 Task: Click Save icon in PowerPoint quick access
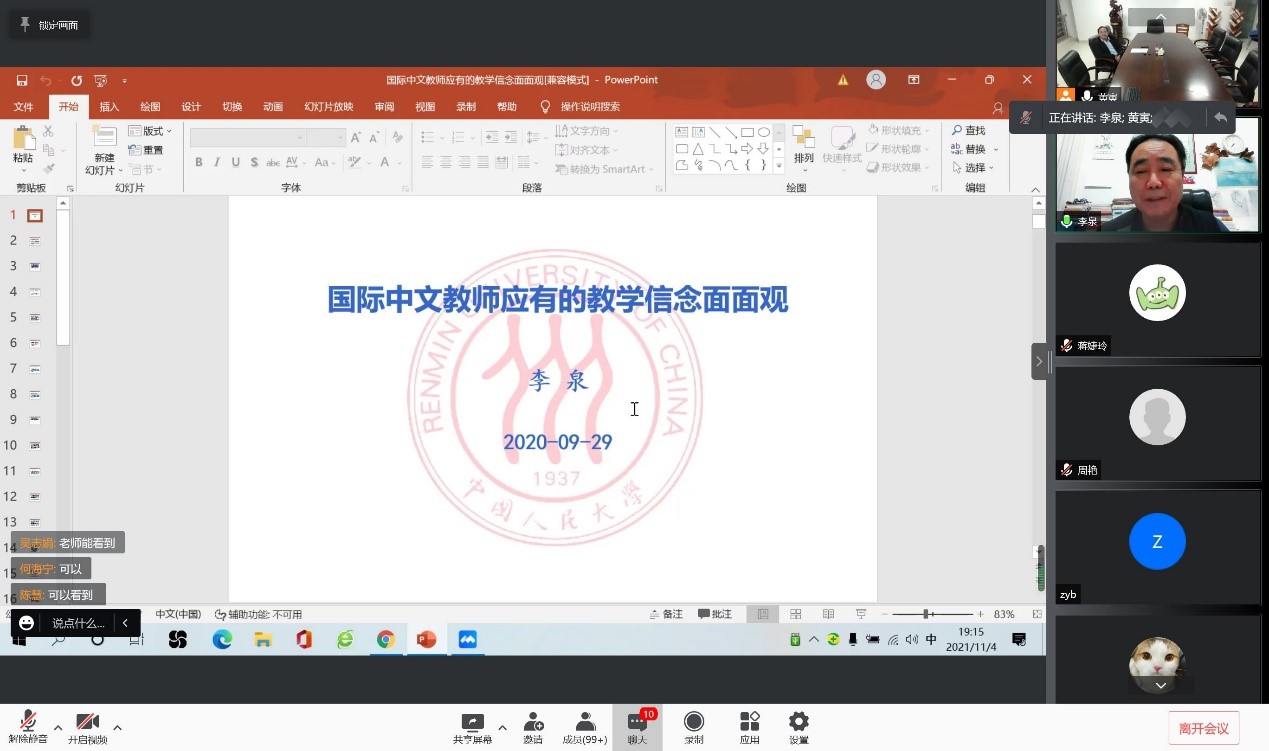tap(22, 80)
